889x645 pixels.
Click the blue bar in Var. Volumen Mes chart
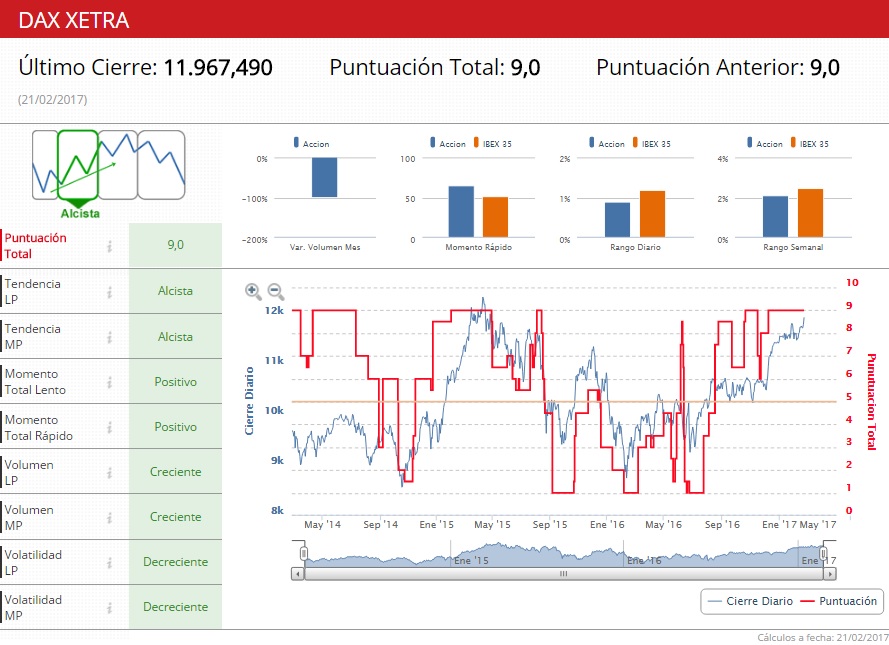324,177
